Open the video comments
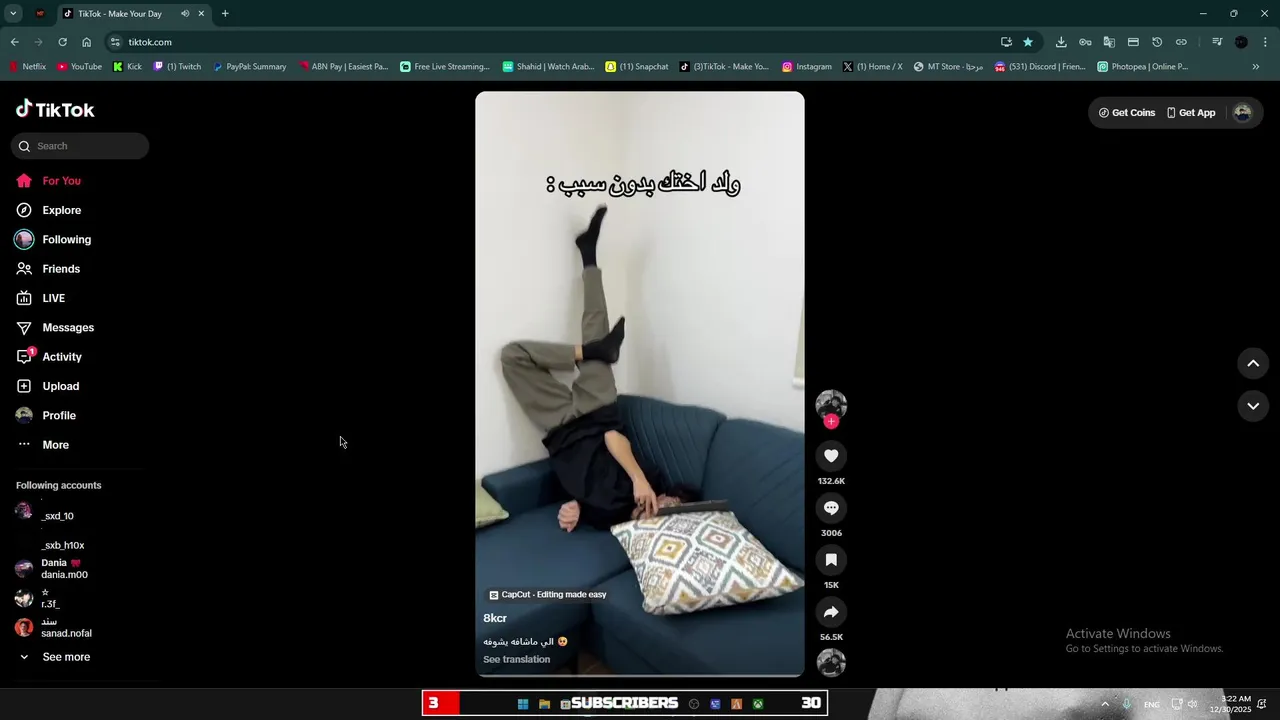1280x720 pixels. (831, 508)
